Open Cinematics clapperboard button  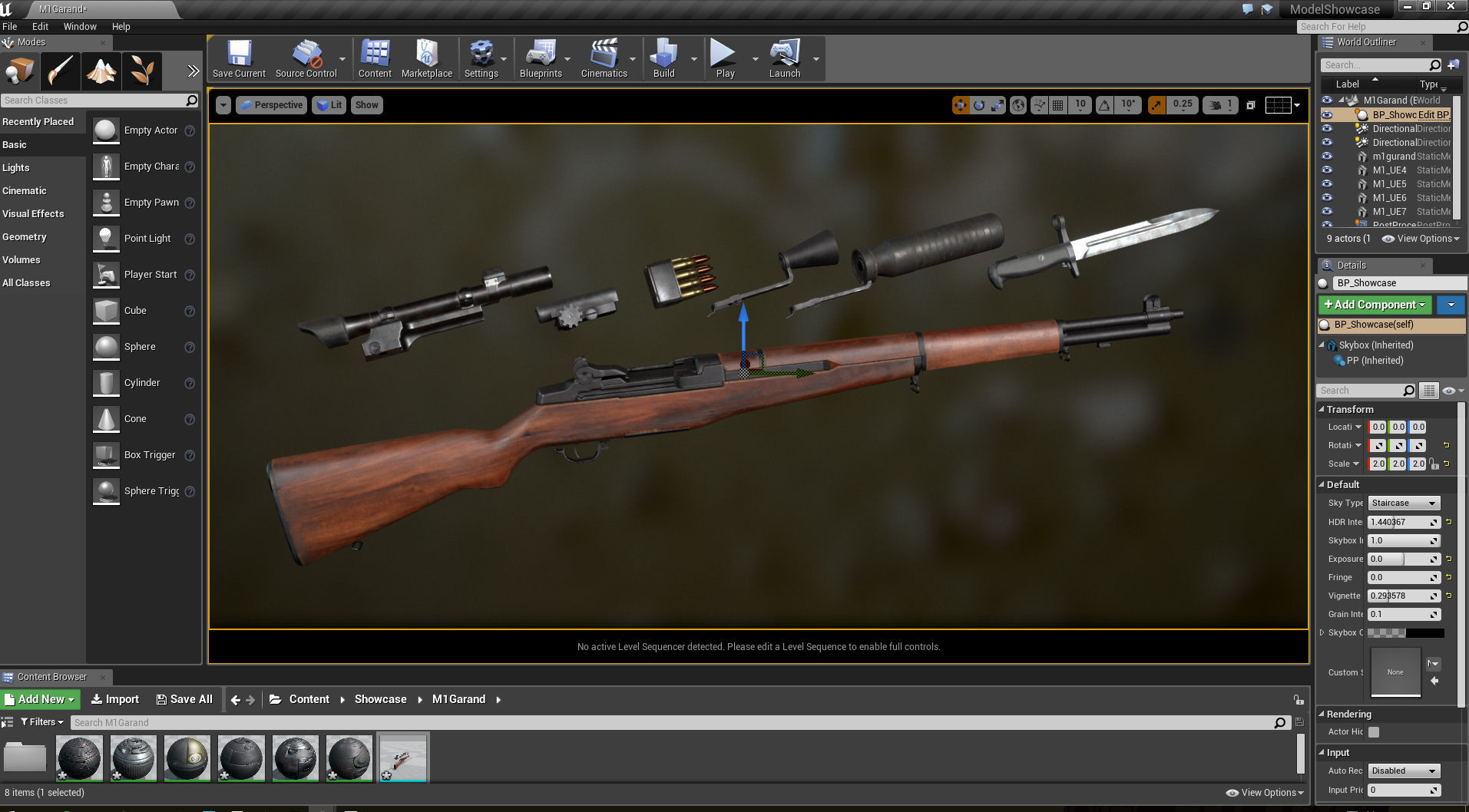pyautogui.click(x=604, y=58)
